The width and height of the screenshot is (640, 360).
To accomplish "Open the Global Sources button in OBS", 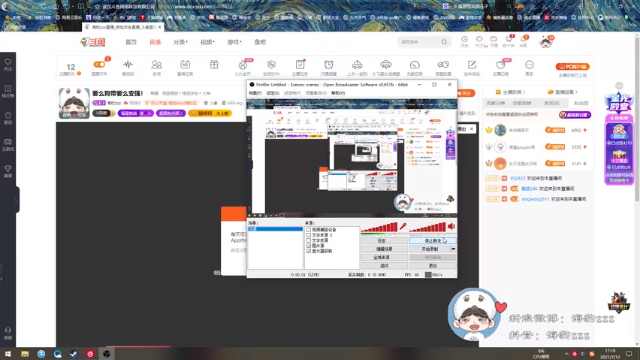I will [x=384, y=258].
